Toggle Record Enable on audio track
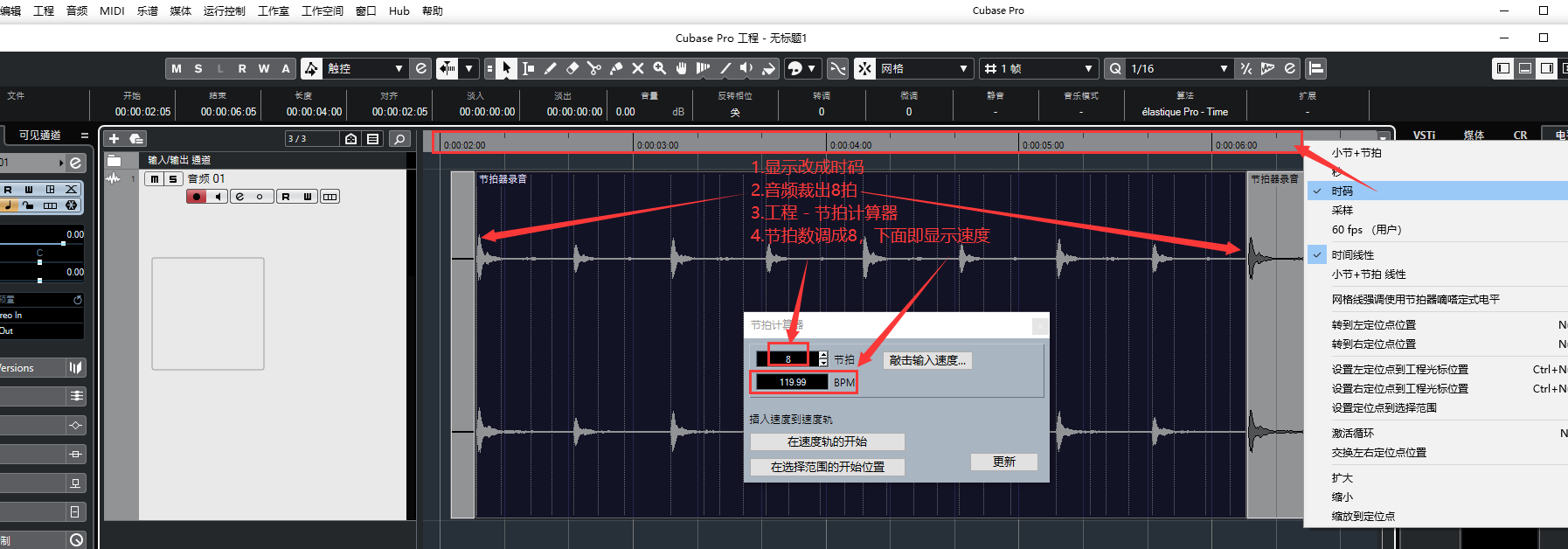The width and height of the screenshot is (1568, 549). click(197, 197)
